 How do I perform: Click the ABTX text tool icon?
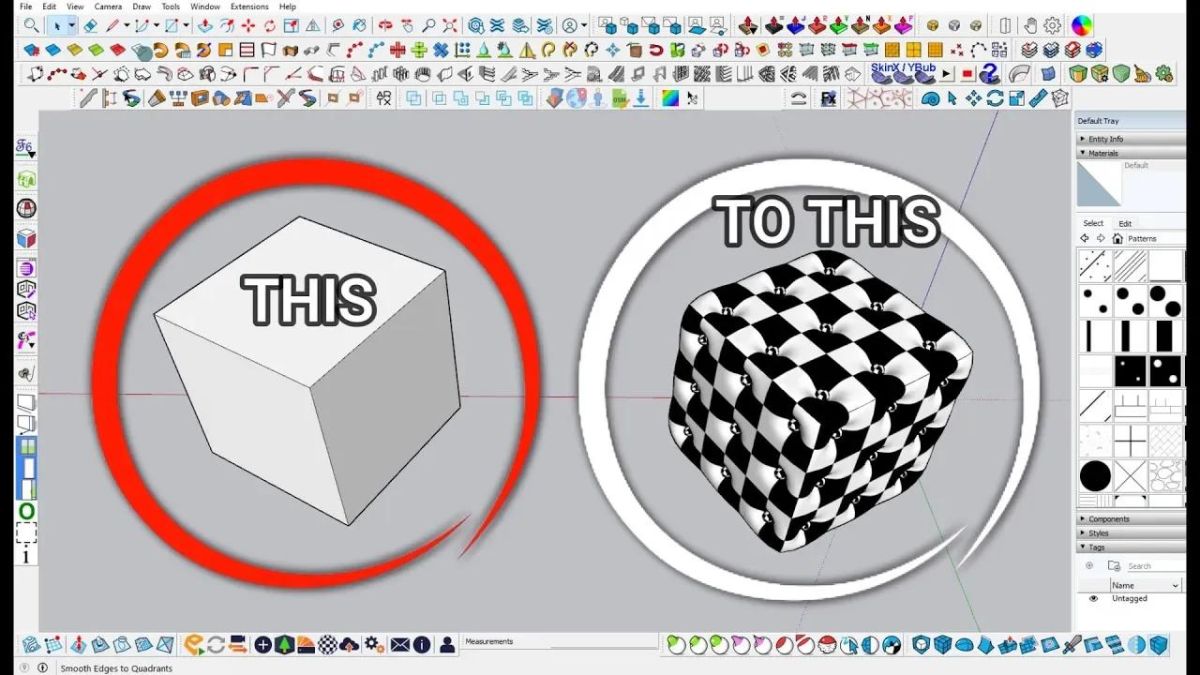click(384, 97)
